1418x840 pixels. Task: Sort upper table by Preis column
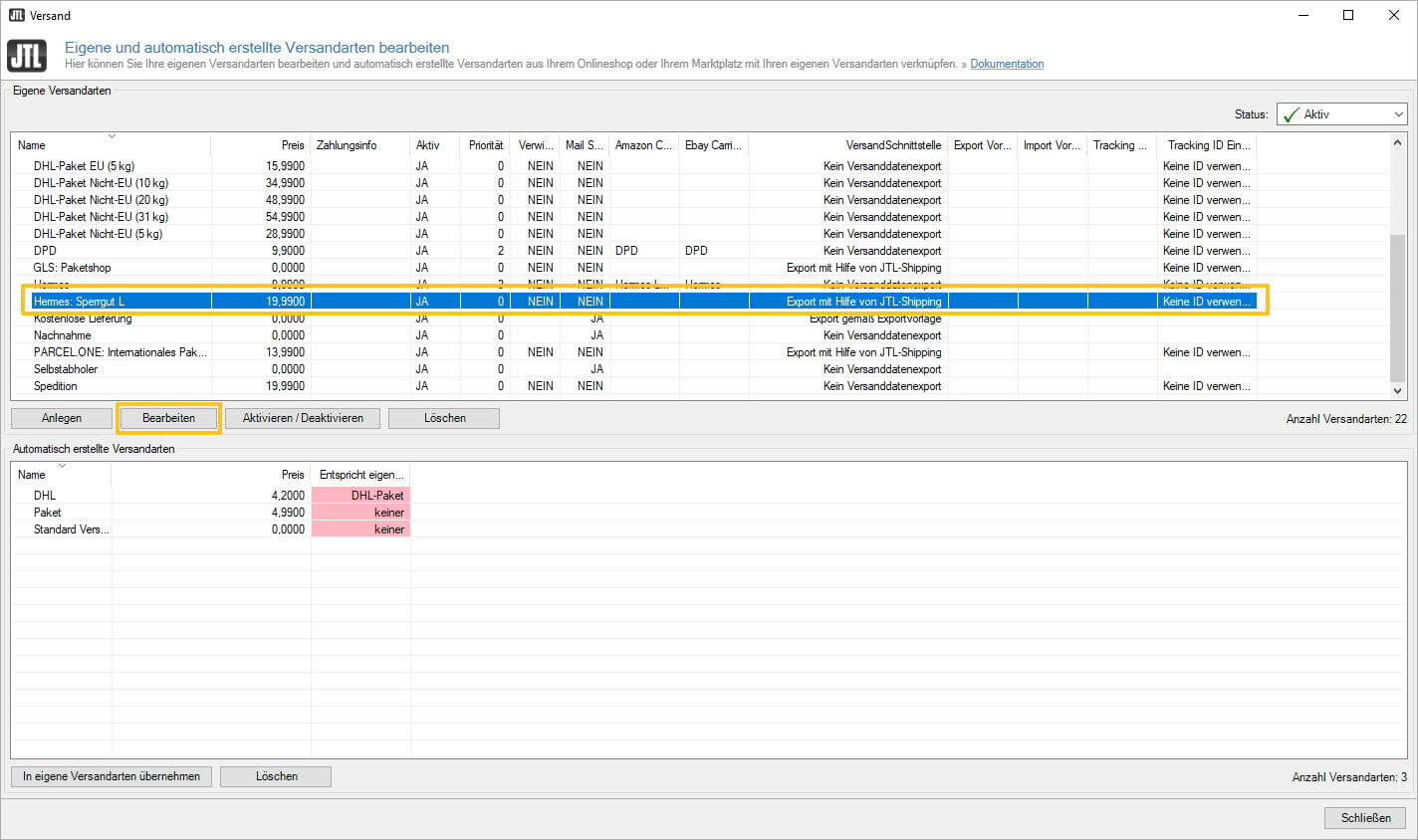click(292, 145)
